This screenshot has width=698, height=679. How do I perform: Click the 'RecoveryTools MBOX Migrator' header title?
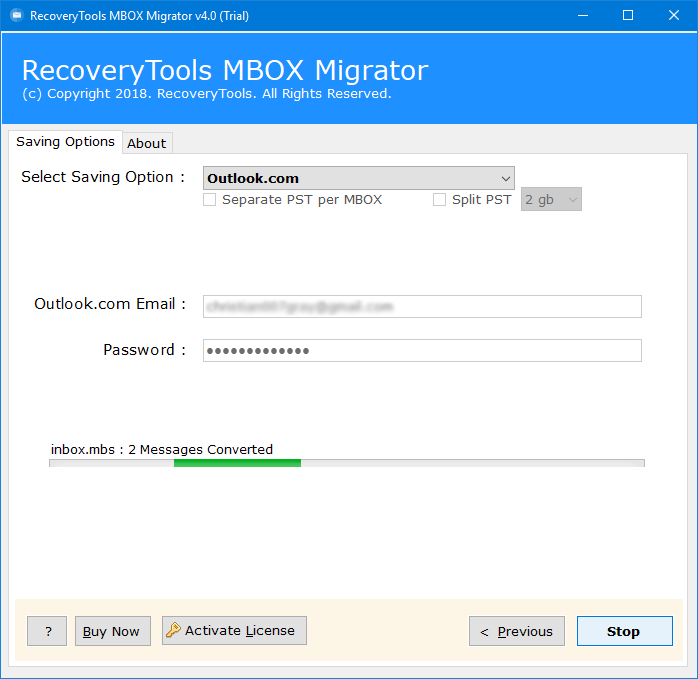(x=225, y=70)
